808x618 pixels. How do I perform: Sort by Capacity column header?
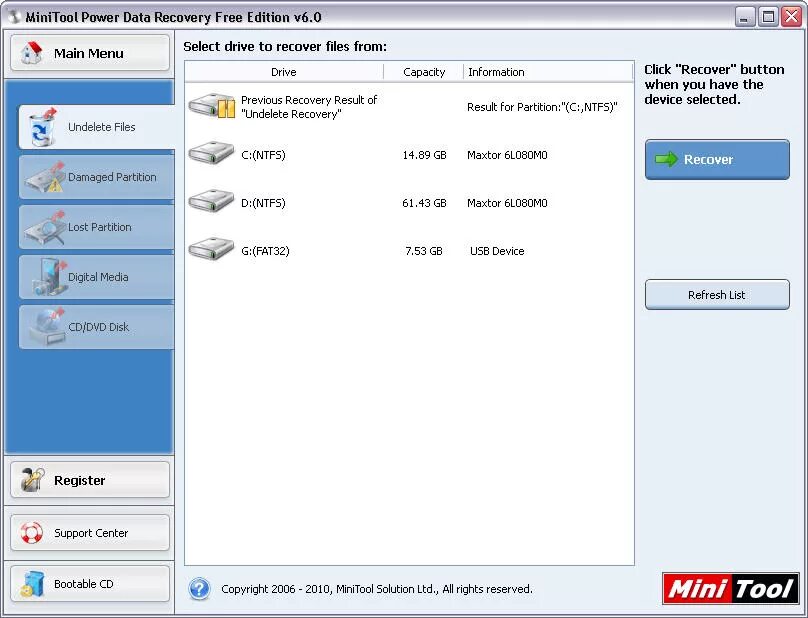424,72
